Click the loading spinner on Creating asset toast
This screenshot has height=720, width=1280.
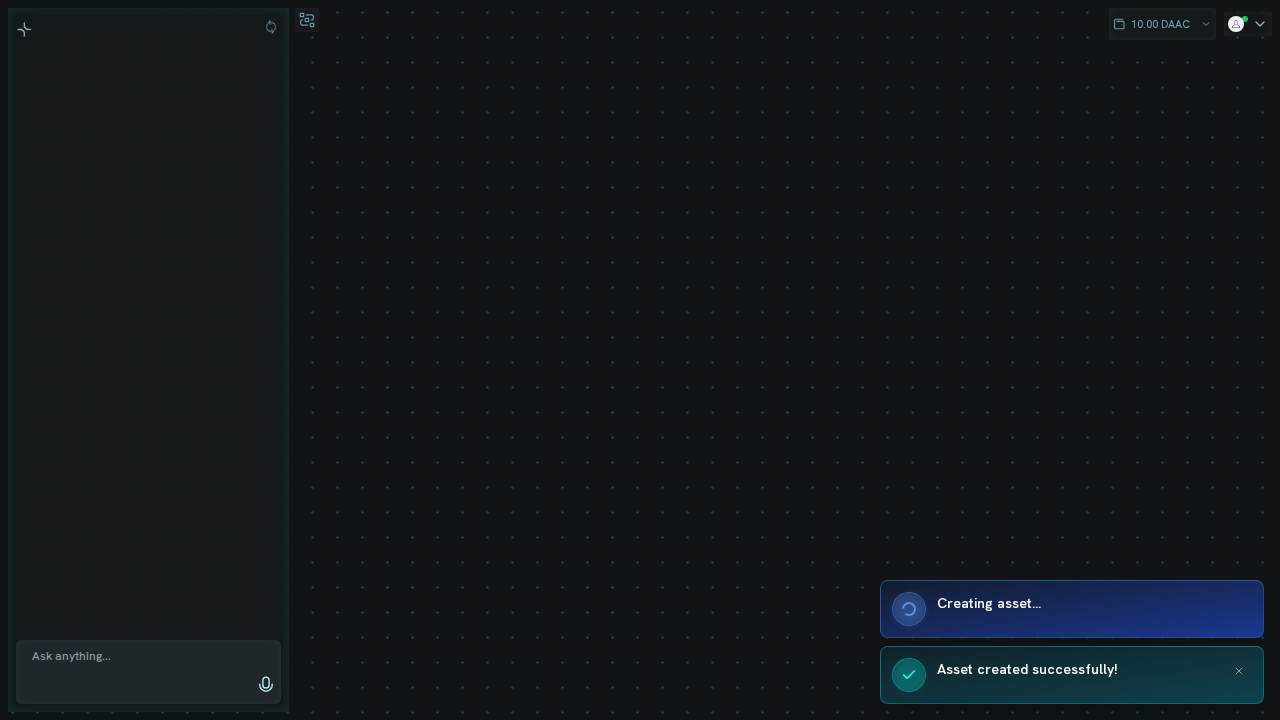click(909, 609)
